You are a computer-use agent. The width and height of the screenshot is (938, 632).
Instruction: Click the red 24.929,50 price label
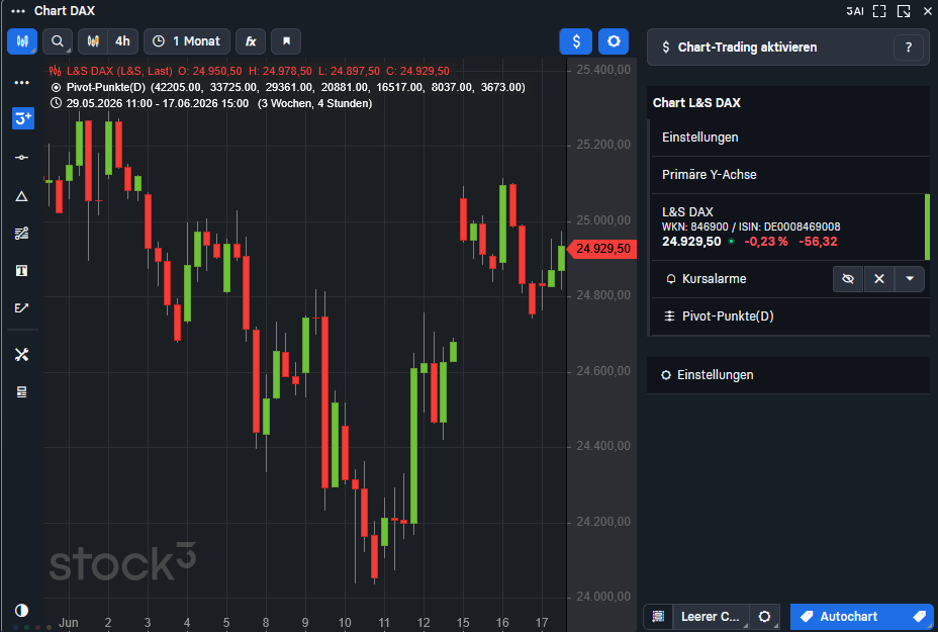point(602,248)
